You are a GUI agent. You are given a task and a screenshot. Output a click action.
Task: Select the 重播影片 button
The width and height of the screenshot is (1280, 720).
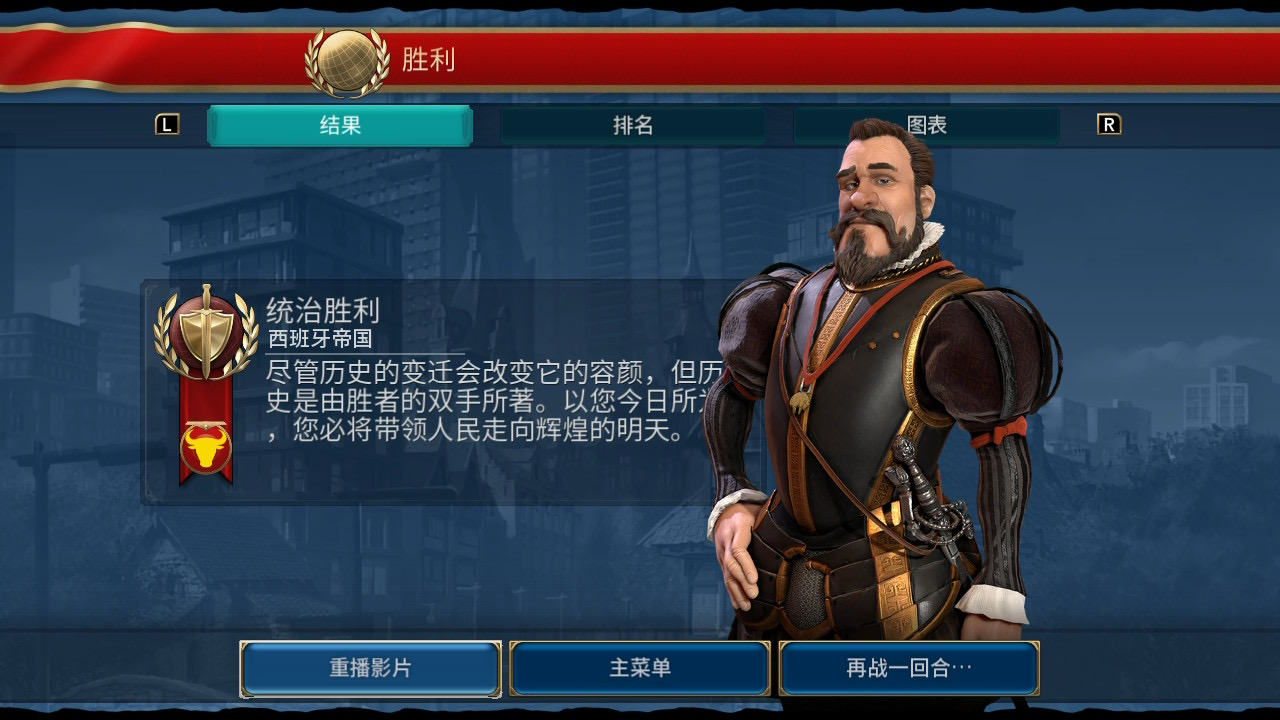tap(370, 668)
